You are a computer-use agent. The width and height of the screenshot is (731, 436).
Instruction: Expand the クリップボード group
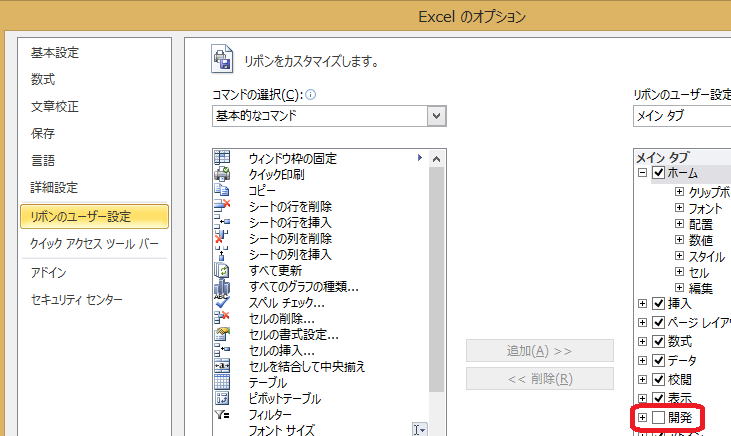click(679, 192)
